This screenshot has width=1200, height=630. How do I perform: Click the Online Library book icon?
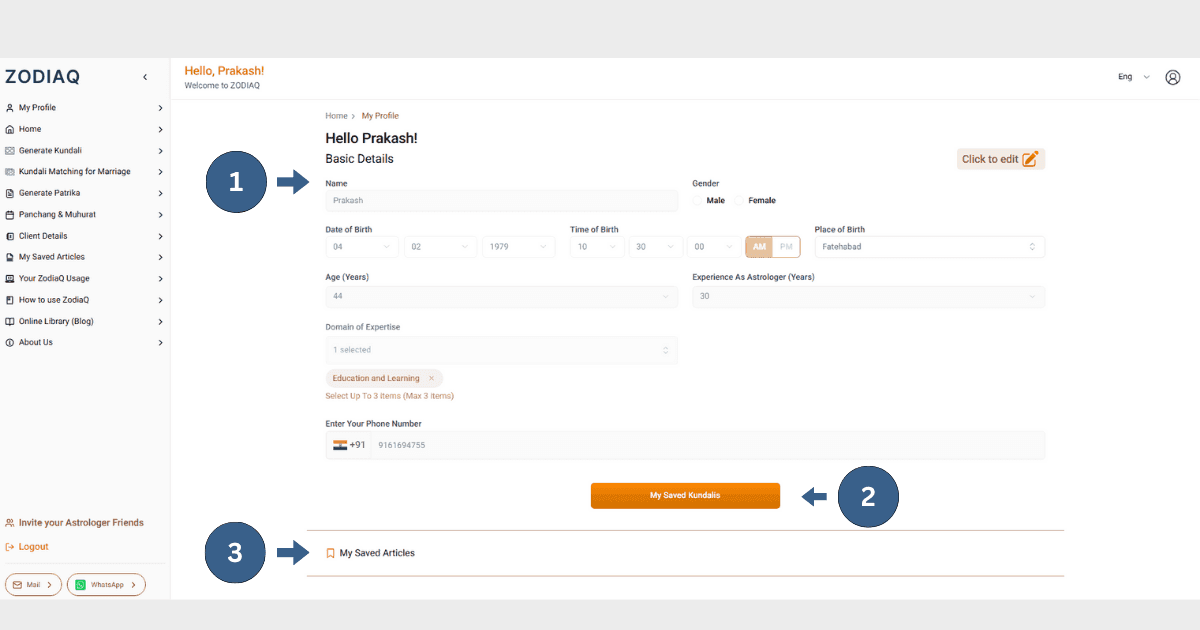tap(9, 321)
